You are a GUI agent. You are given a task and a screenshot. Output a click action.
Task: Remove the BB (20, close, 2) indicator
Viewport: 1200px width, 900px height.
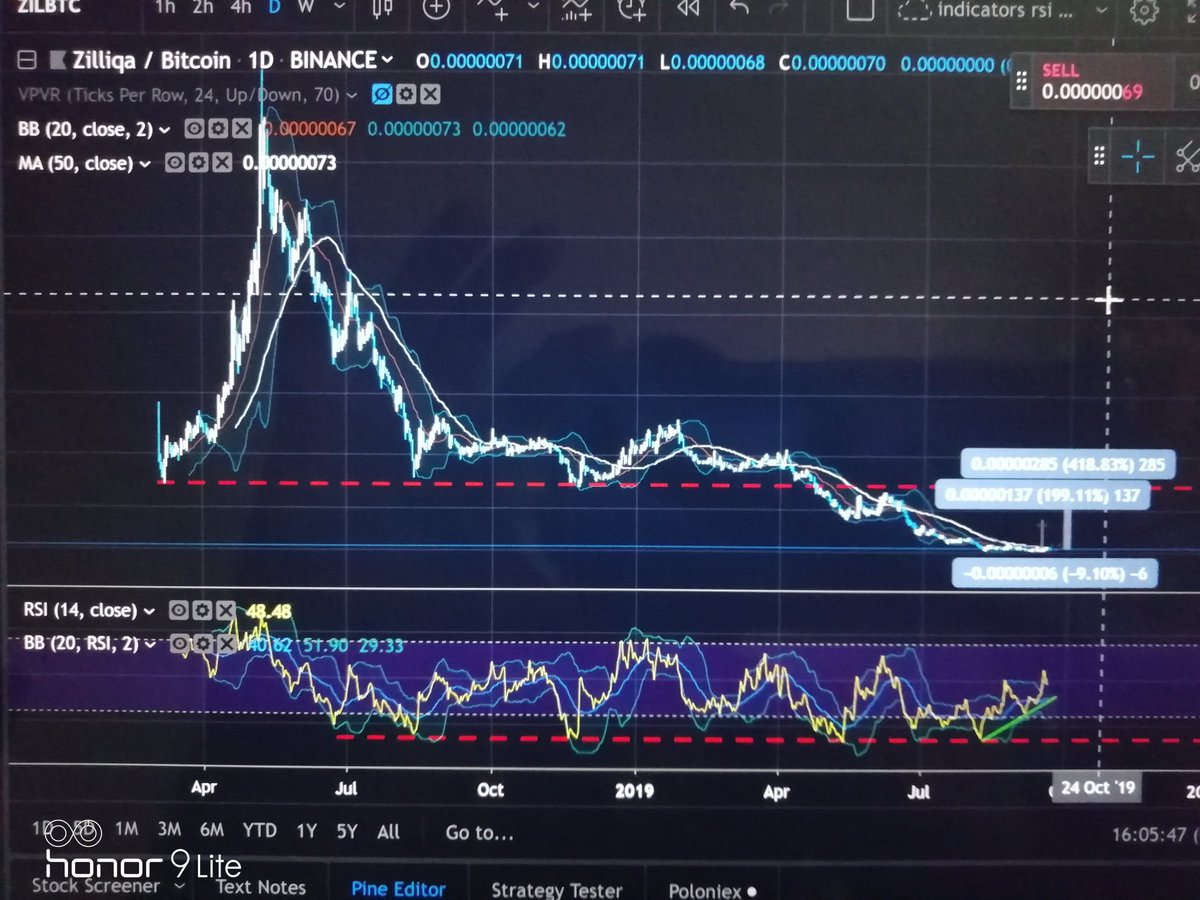[x=242, y=129]
